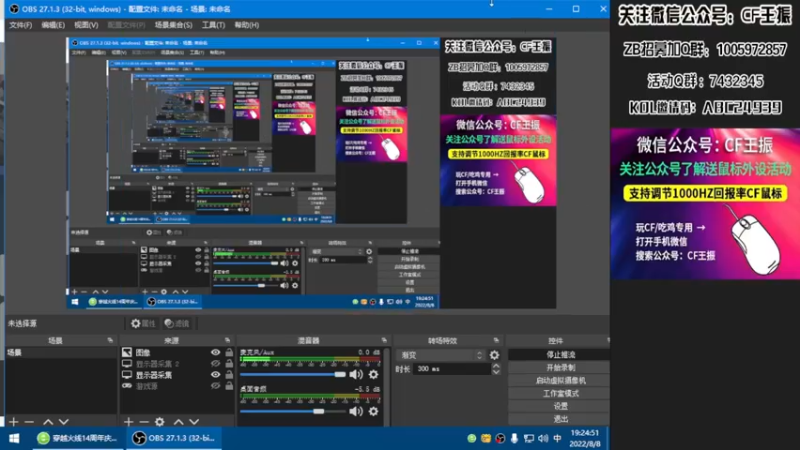The image size is (800, 450).
Task: Pop out the 来源 dock panel
Action: pos(228,340)
